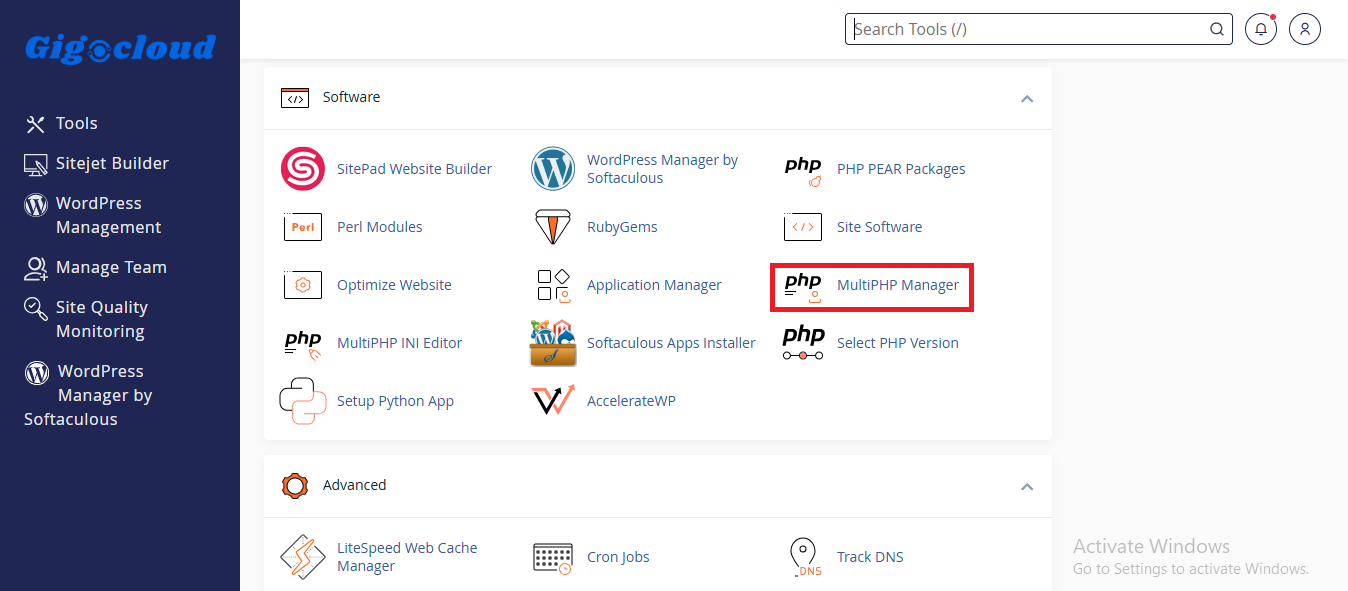
Task: Open the PHP PEAR Packages link
Action: pyautogui.click(x=901, y=169)
